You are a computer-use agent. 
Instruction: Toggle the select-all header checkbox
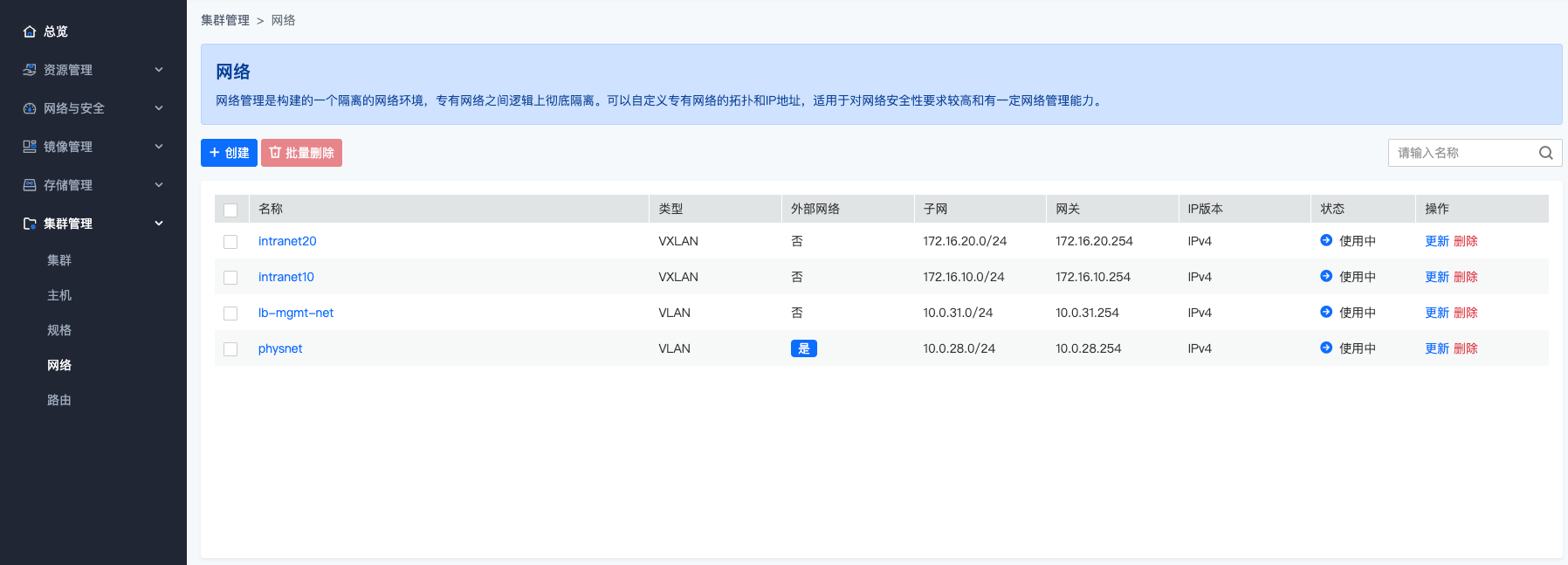click(x=230, y=210)
